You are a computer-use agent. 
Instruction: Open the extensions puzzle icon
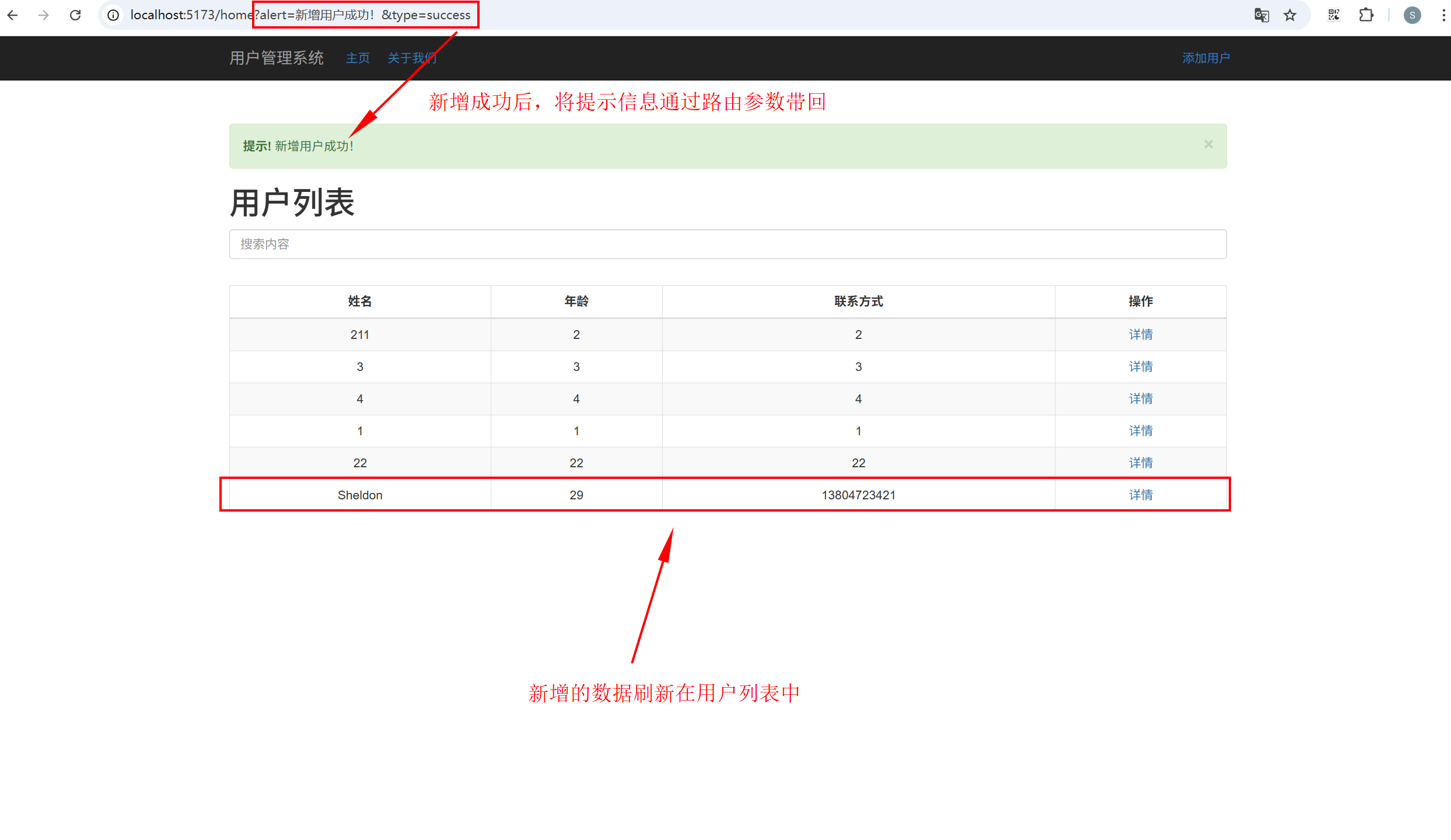(1366, 15)
